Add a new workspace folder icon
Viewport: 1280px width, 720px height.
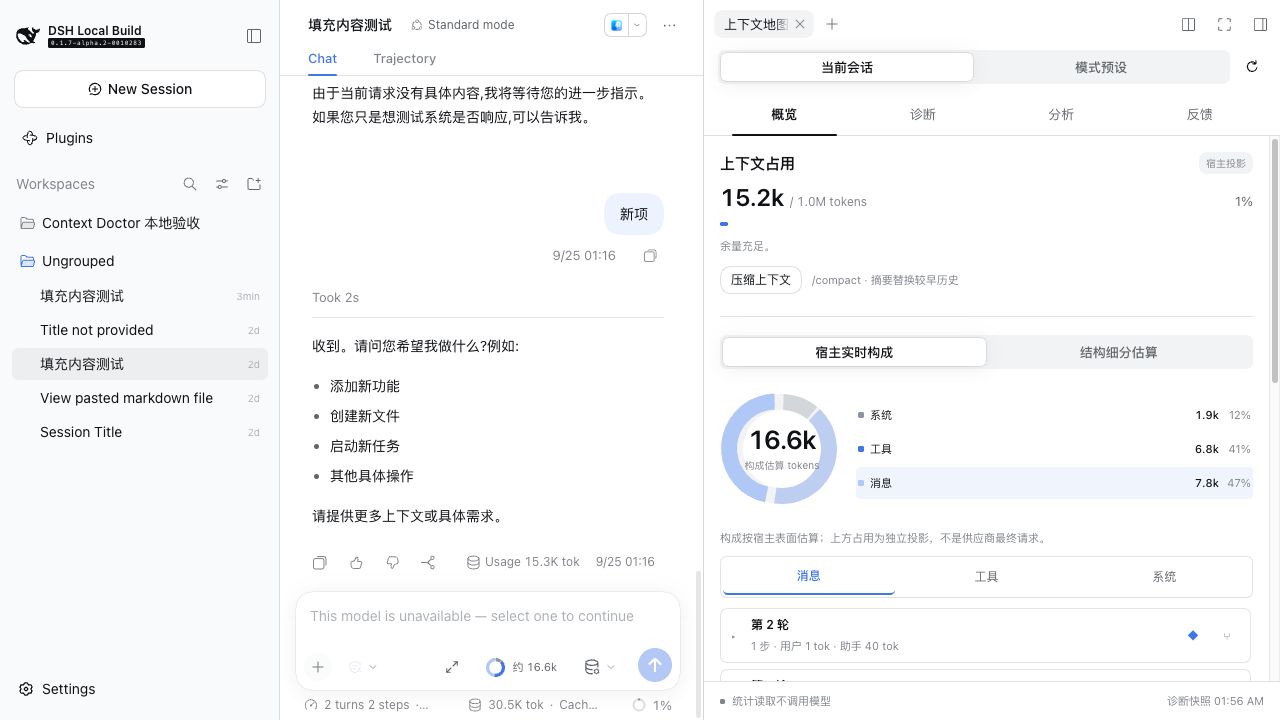click(254, 184)
